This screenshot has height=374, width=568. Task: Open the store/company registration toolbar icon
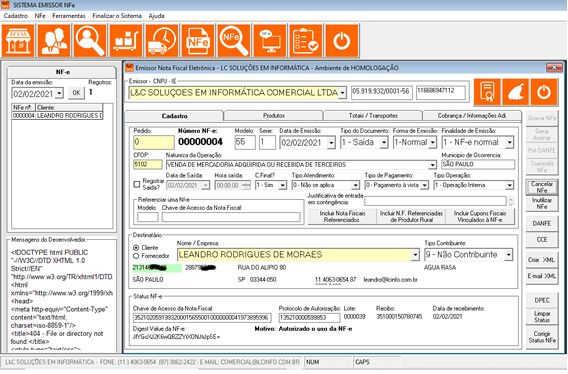(x=18, y=41)
